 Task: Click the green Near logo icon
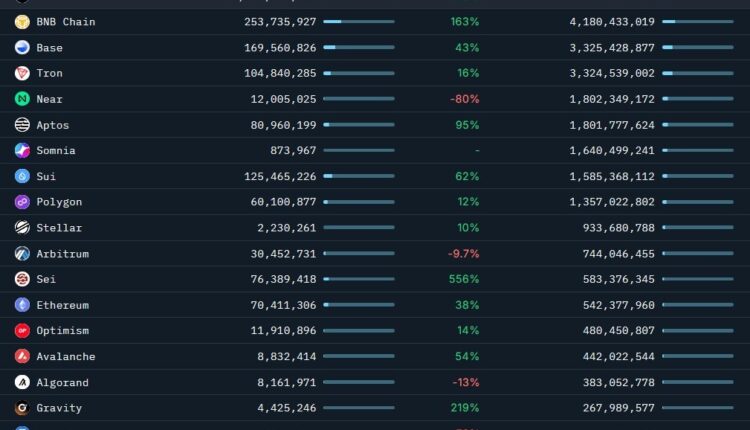22,99
